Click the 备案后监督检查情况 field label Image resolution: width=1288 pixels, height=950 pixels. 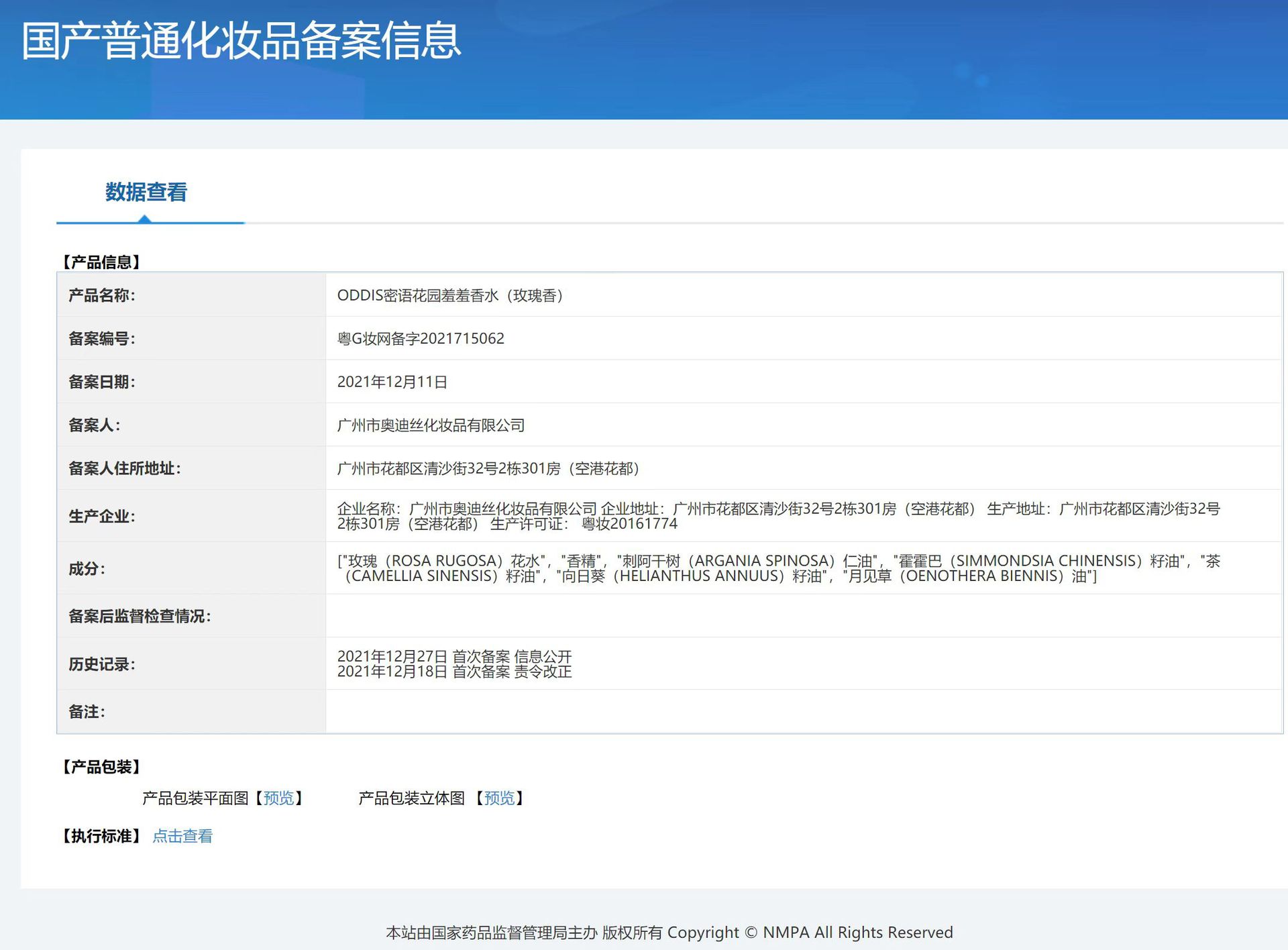click(x=140, y=617)
